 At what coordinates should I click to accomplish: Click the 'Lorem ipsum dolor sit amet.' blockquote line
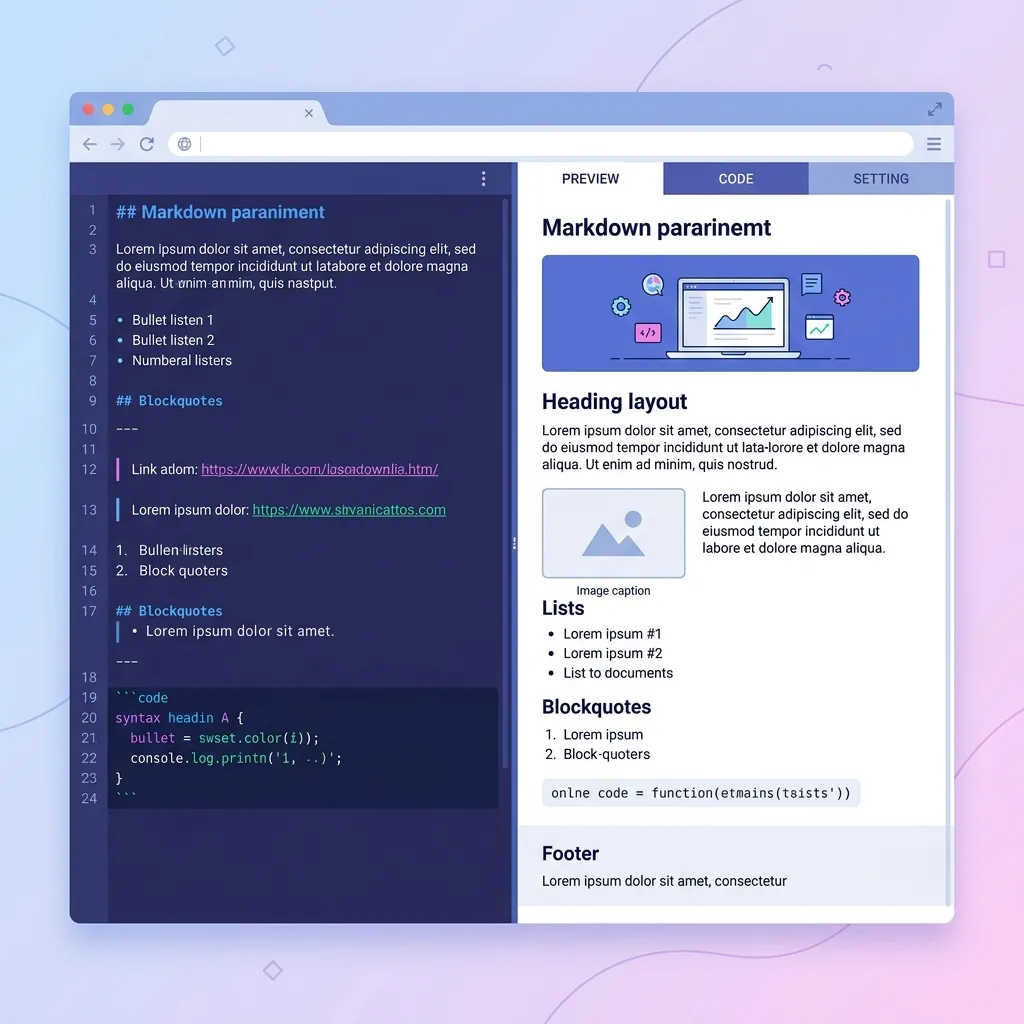coord(240,632)
